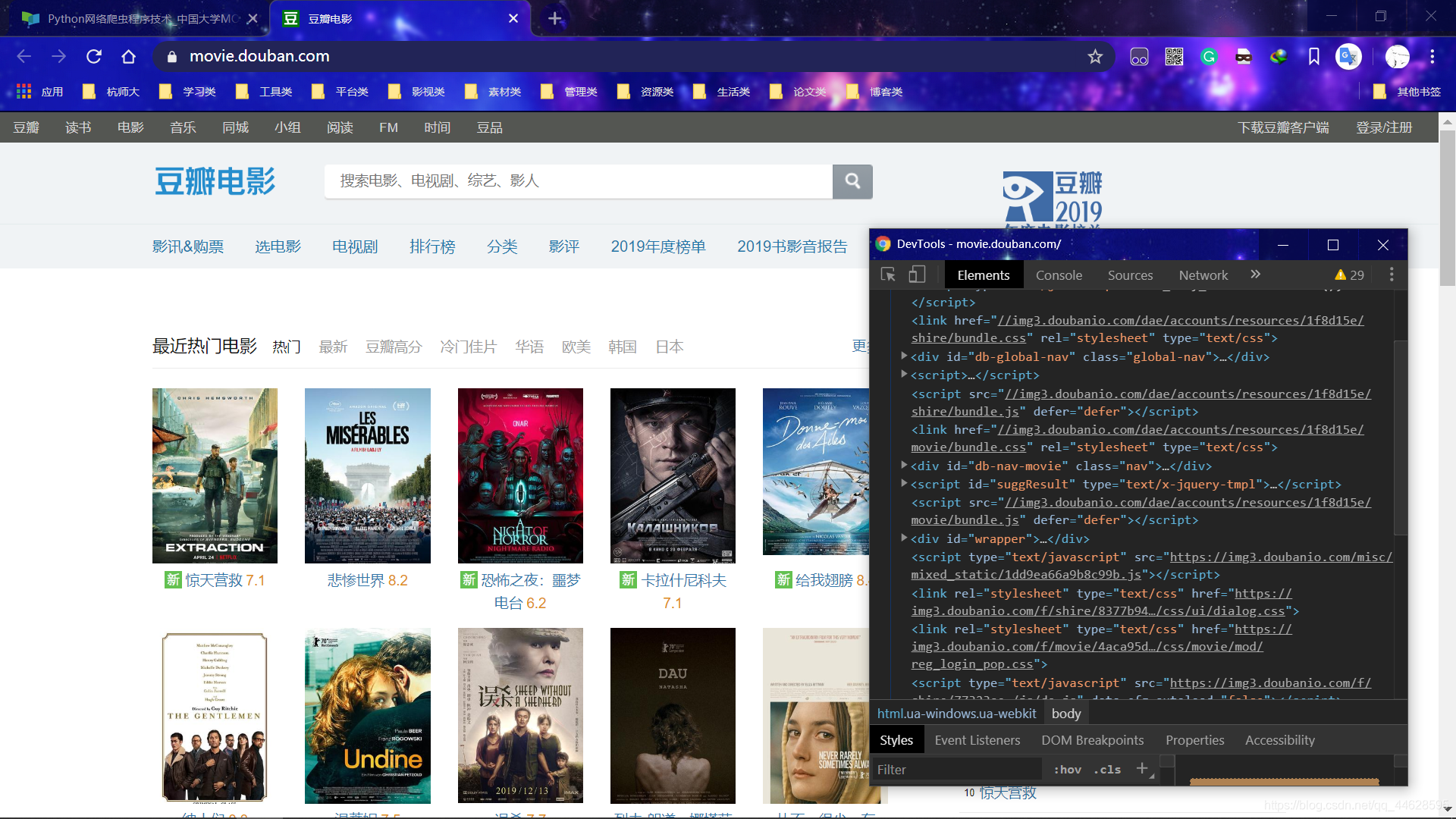Close the 豆瓣电影 browser tab

pyautogui.click(x=513, y=18)
